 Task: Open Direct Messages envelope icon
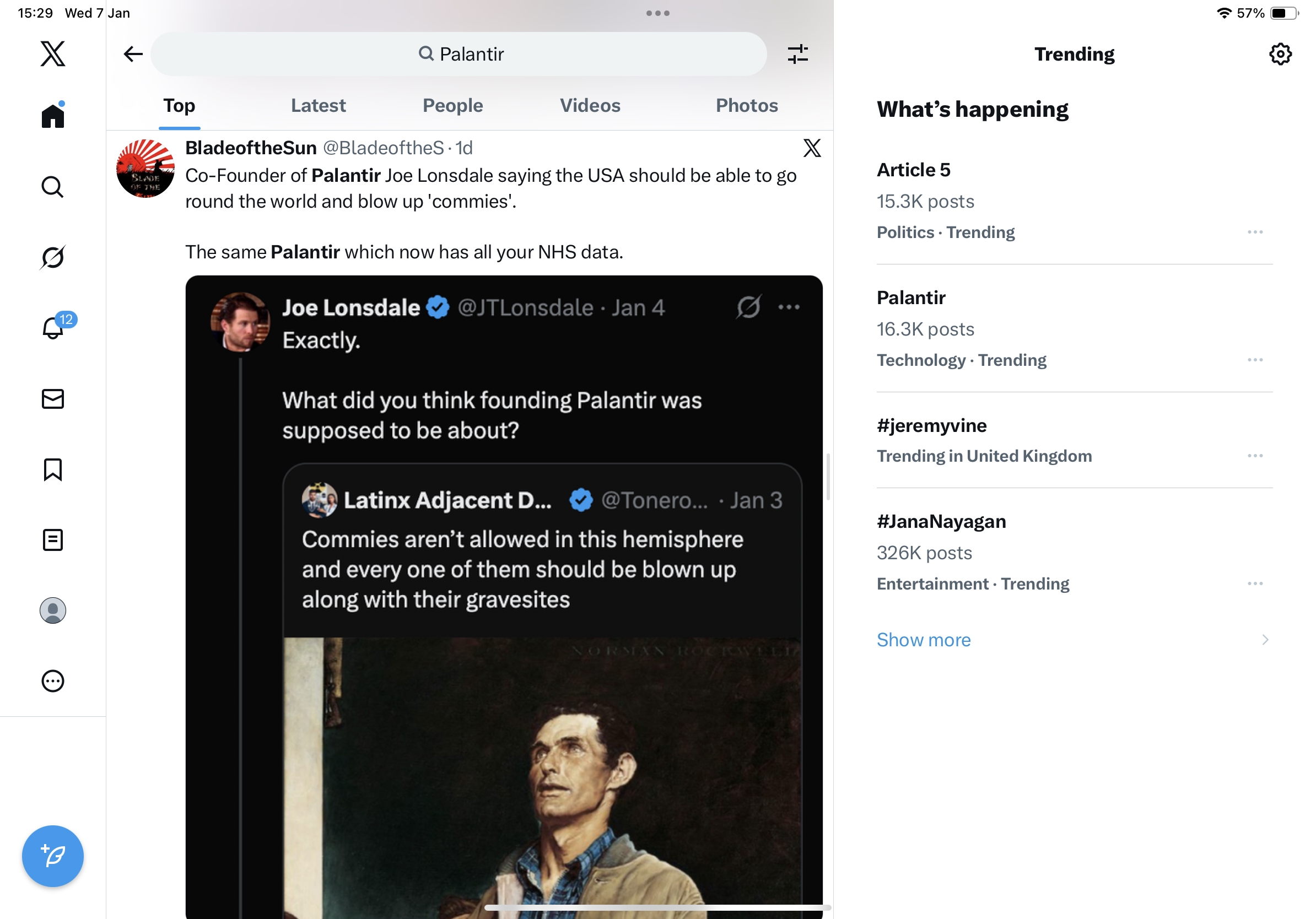tap(53, 399)
